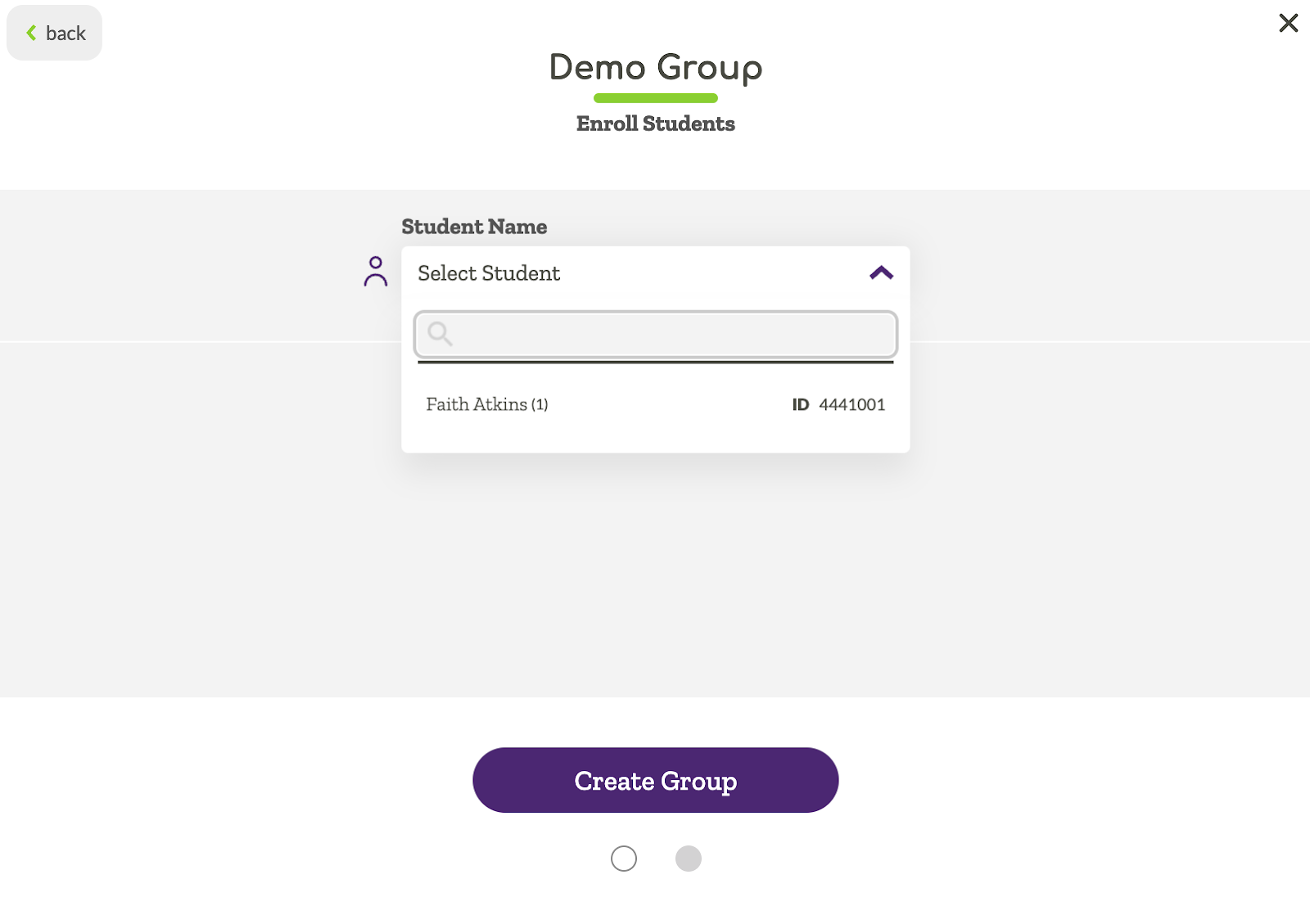
Task: Select Faith Atkins from the list
Action: (x=486, y=403)
